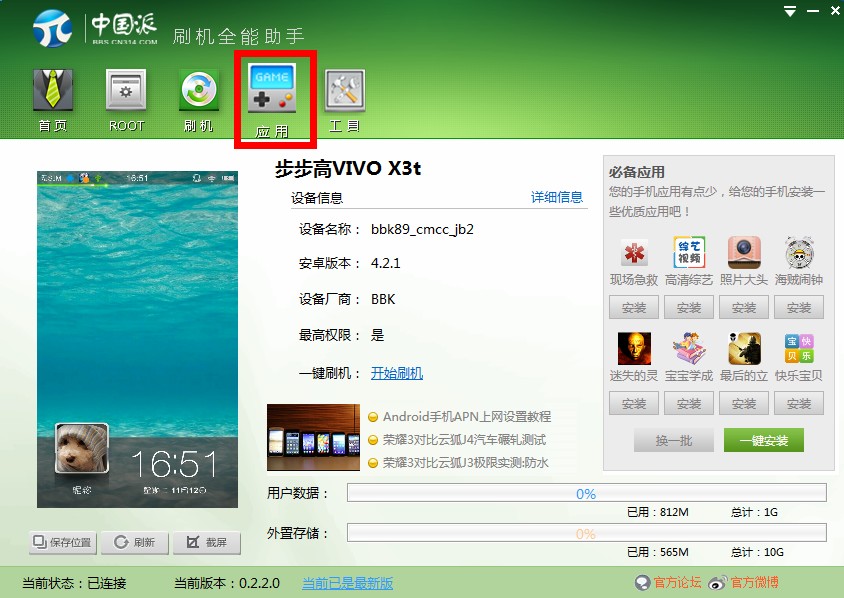Click the 照片大头 camera app icon

click(744, 252)
